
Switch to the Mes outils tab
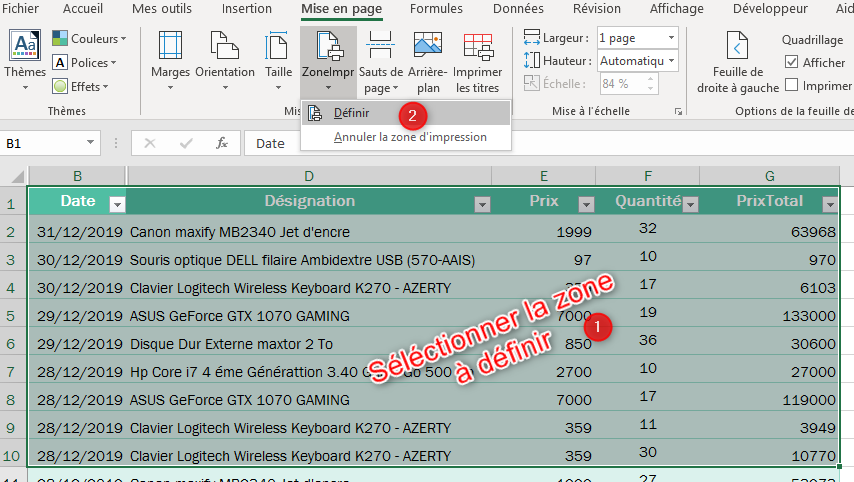[162, 9]
